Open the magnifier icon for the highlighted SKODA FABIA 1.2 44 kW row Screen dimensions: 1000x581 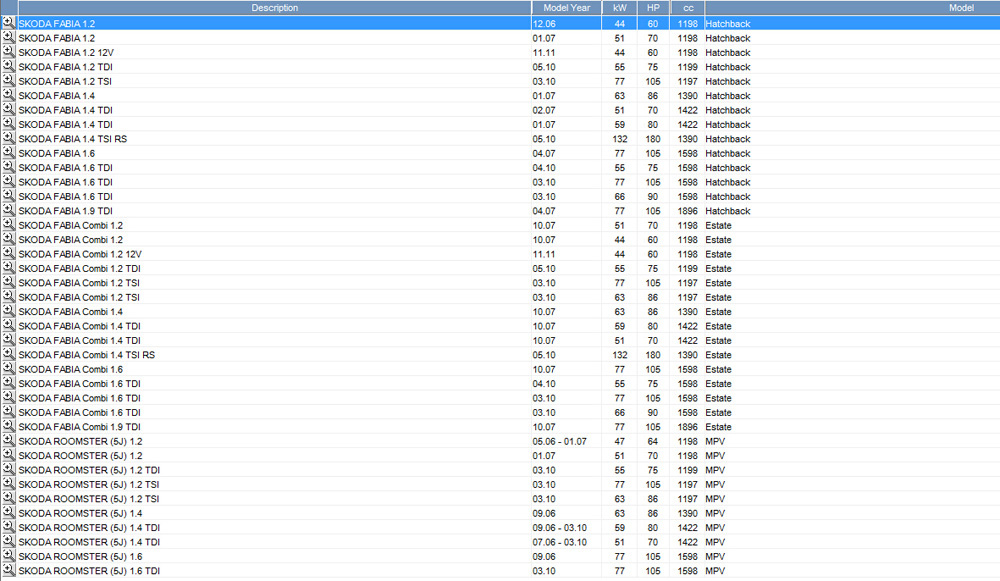pos(8,22)
